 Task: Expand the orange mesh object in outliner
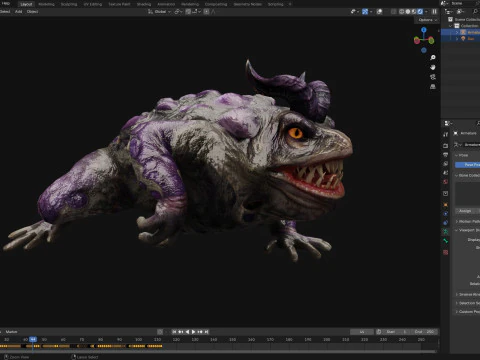click(x=457, y=39)
